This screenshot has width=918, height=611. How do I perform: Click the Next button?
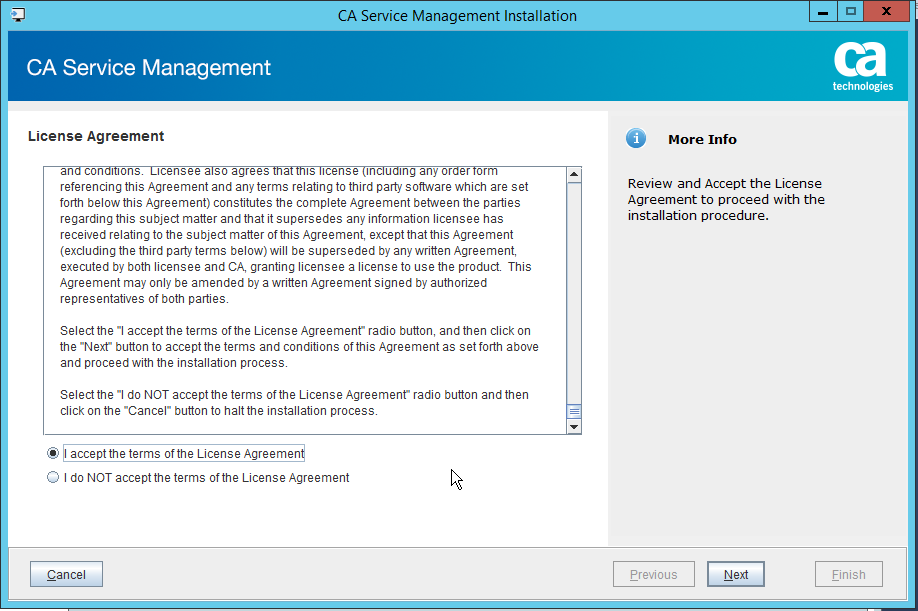735,574
